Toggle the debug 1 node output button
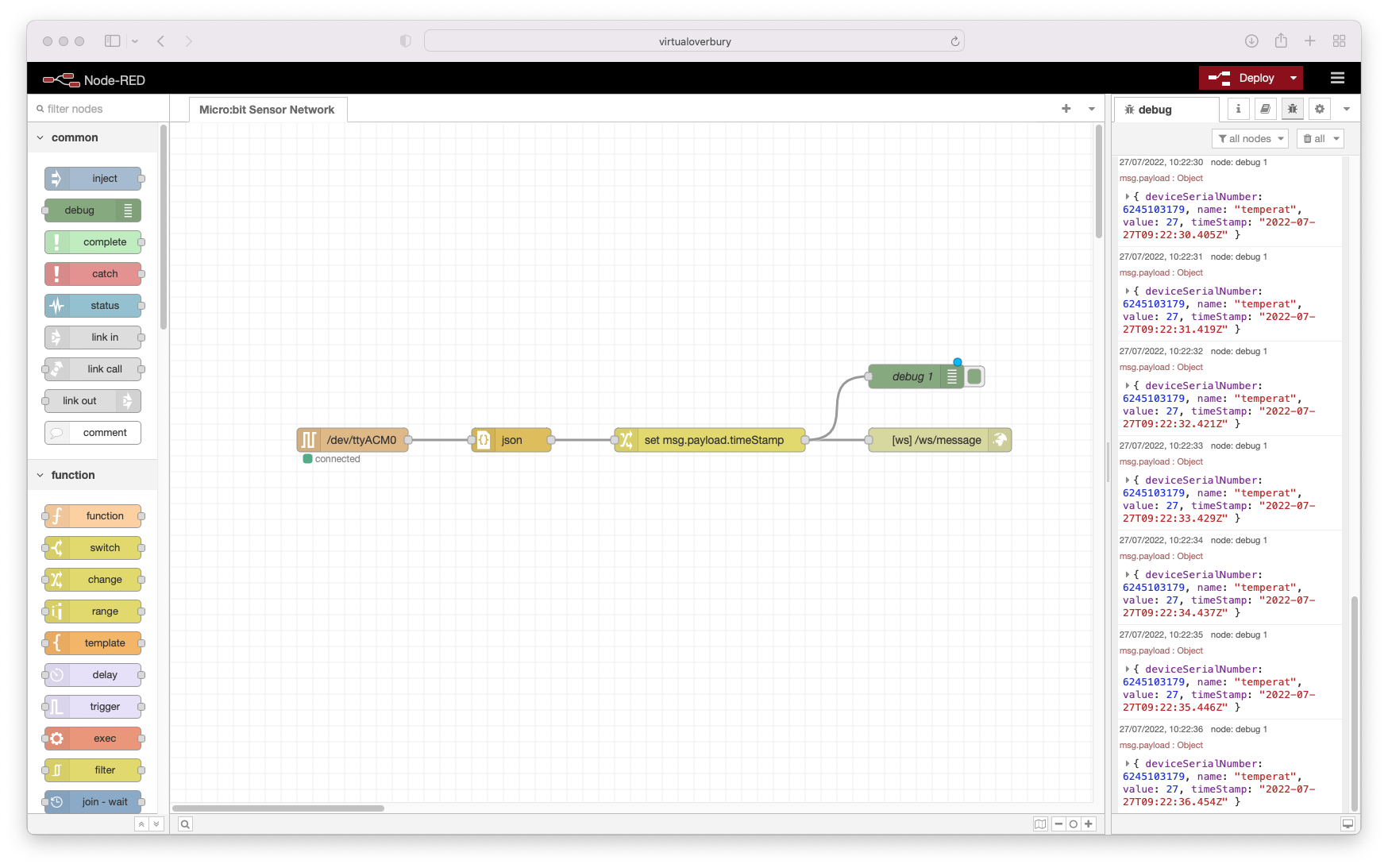 coord(974,376)
